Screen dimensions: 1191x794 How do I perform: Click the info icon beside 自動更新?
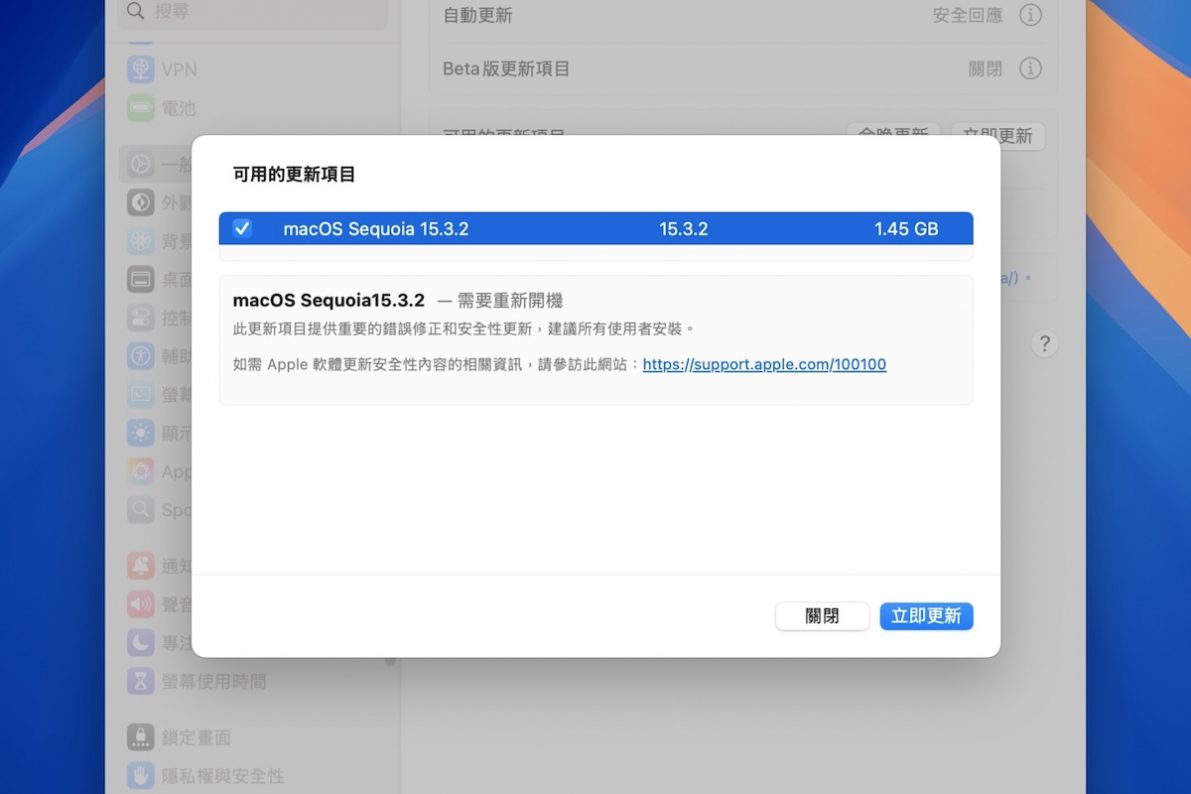coord(1030,16)
